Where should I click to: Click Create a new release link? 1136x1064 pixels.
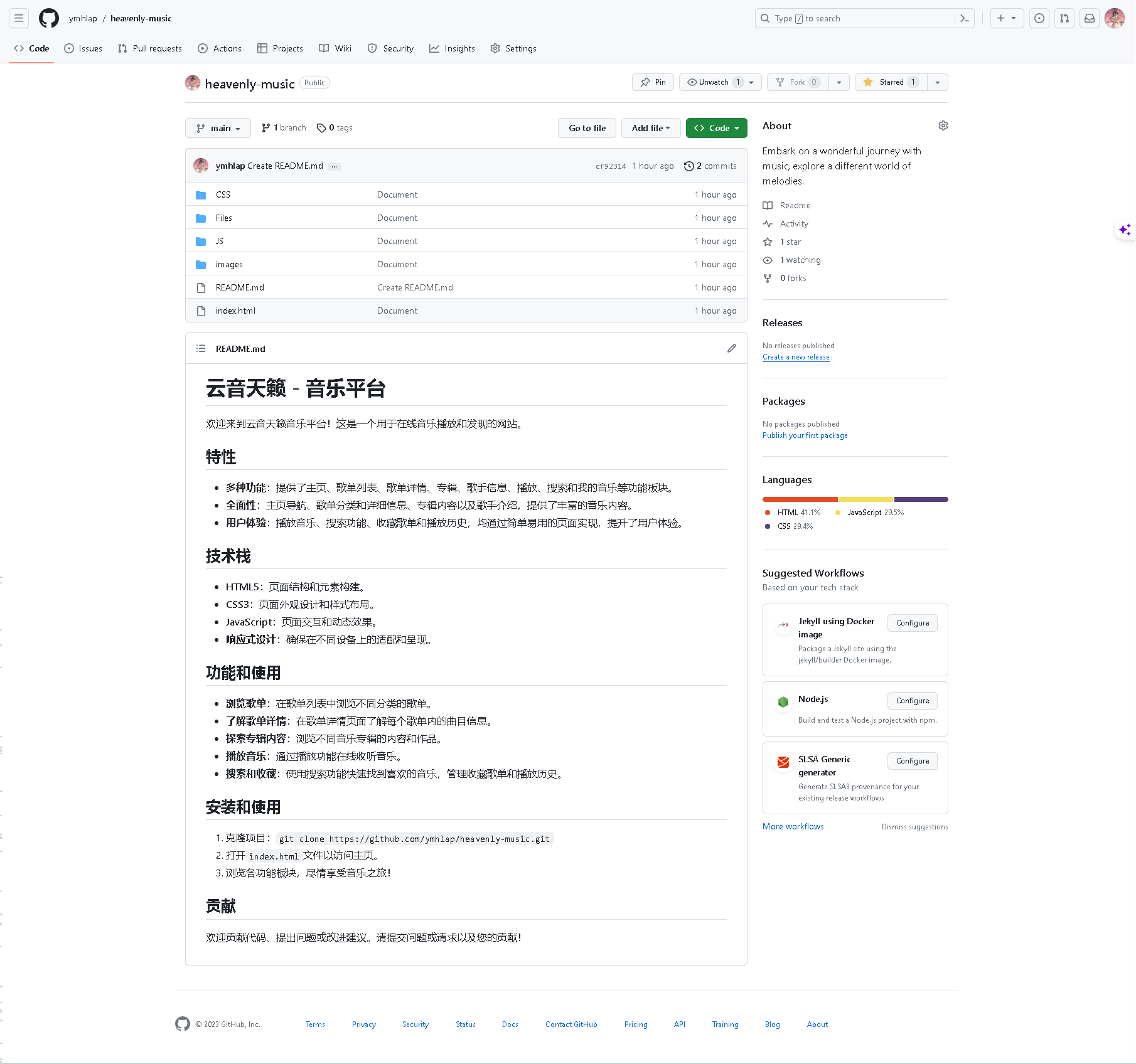796,357
